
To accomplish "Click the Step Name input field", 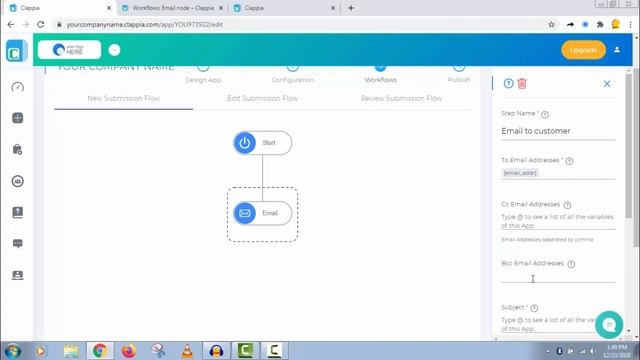I will 558,131.
